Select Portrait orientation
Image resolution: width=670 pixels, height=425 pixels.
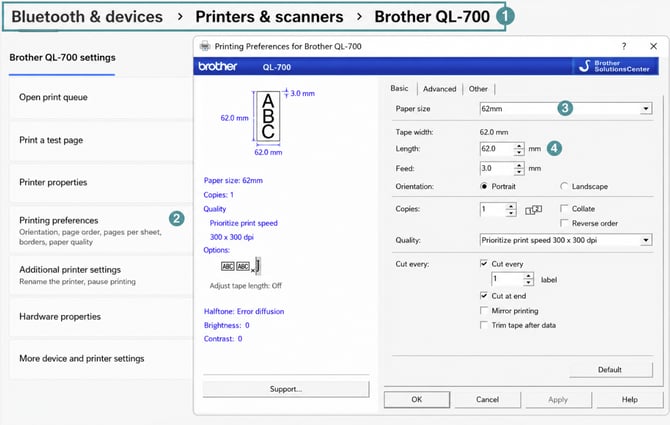484,186
